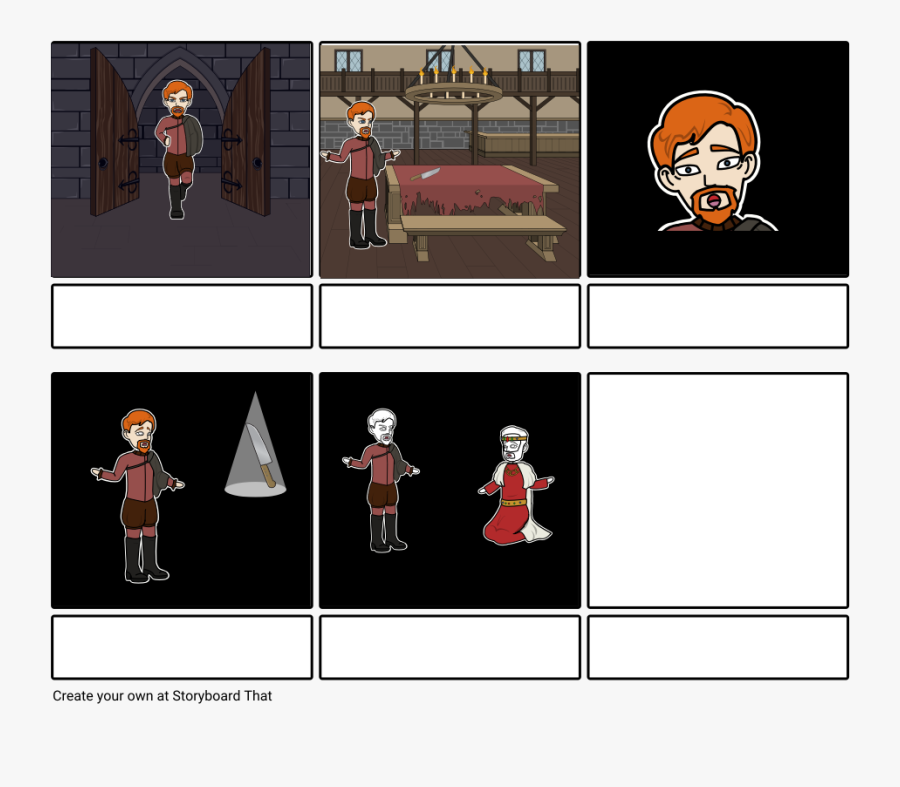The height and width of the screenshot is (787, 900).
Task: Select the empty white storyboard cell
Action: pos(717,489)
